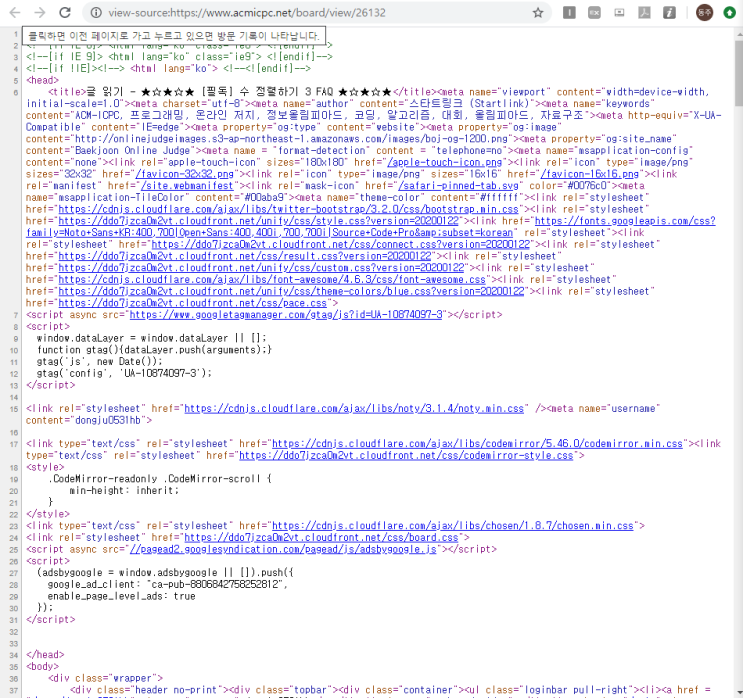
Task: Bookmark this page with the star icon
Action: tap(538, 13)
